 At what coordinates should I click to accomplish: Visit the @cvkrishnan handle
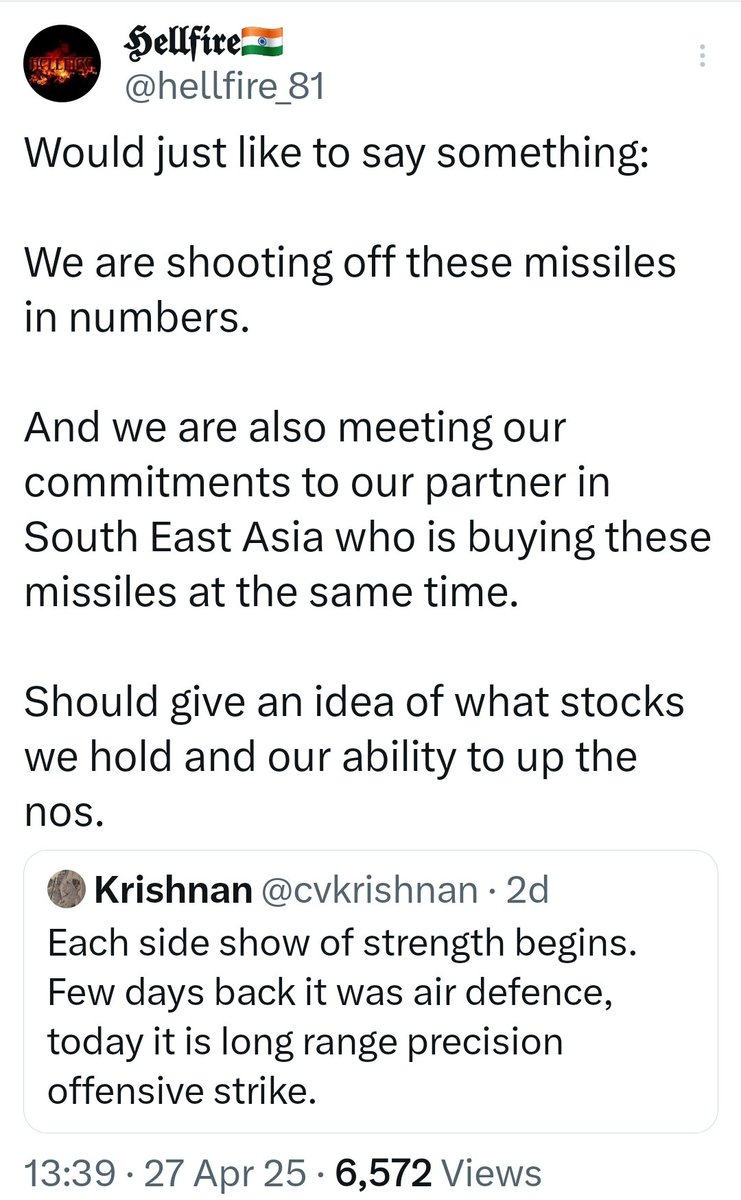pos(367,890)
